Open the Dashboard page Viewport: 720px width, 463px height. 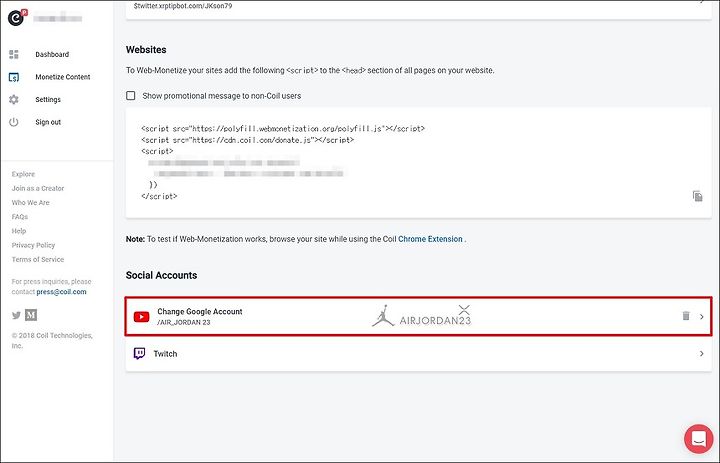(52, 54)
